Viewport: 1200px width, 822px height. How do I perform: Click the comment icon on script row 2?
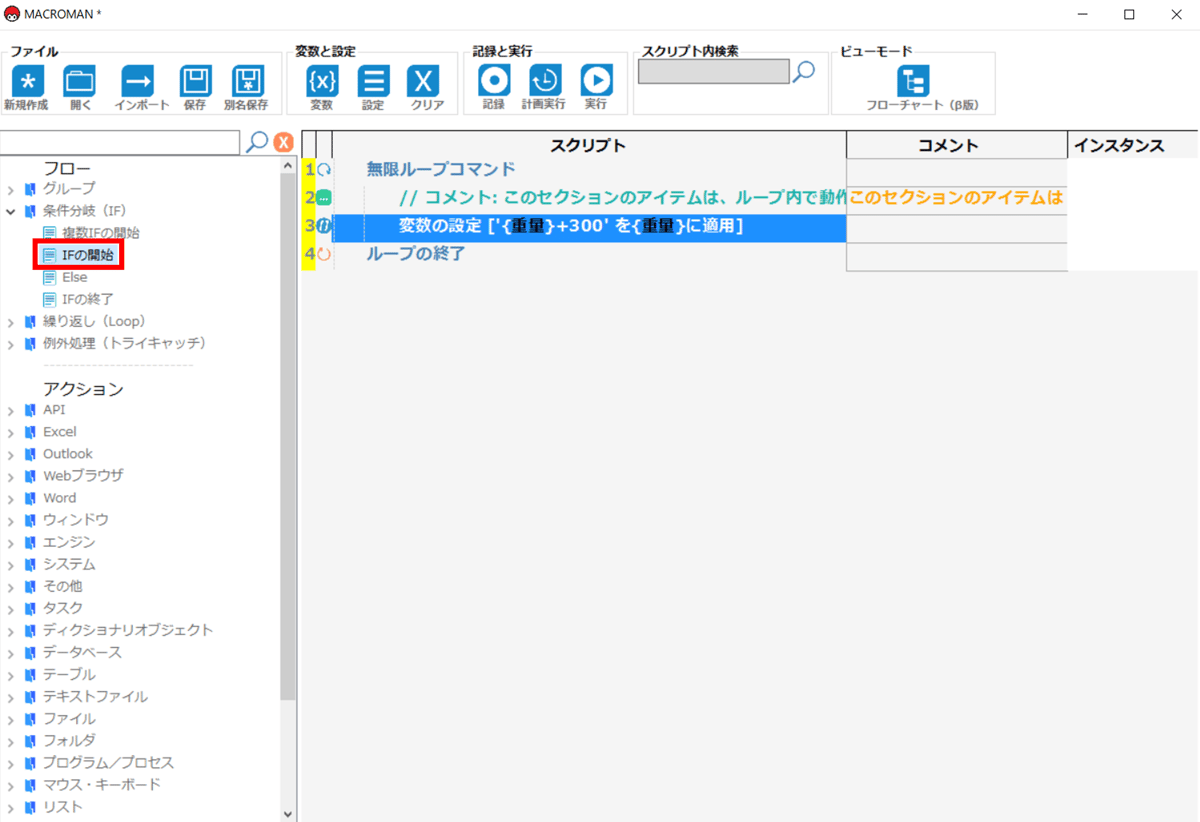pos(324,198)
